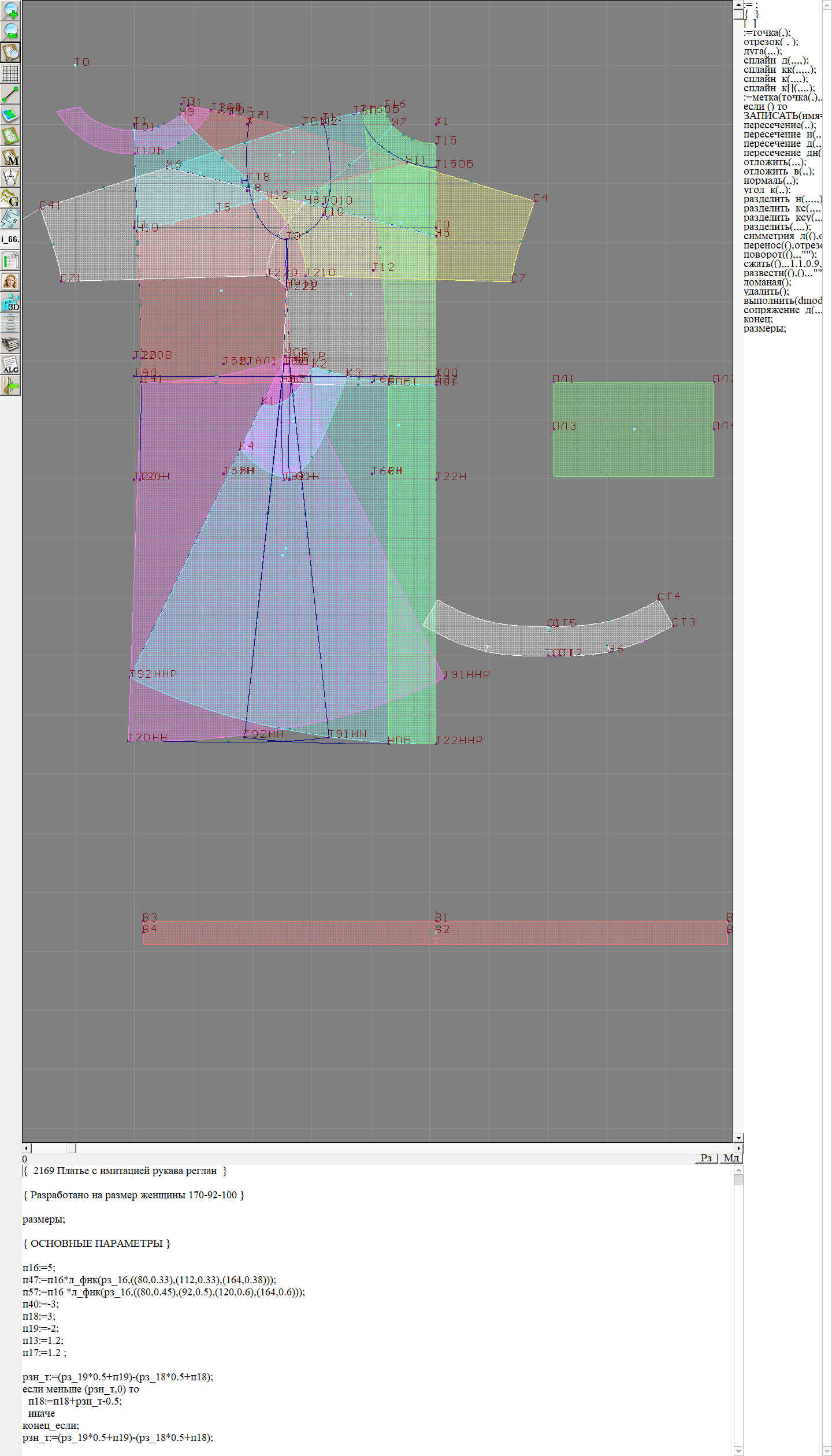The image size is (832, 1456).
Task: Launch the 3D view icon
Action: [10, 302]
